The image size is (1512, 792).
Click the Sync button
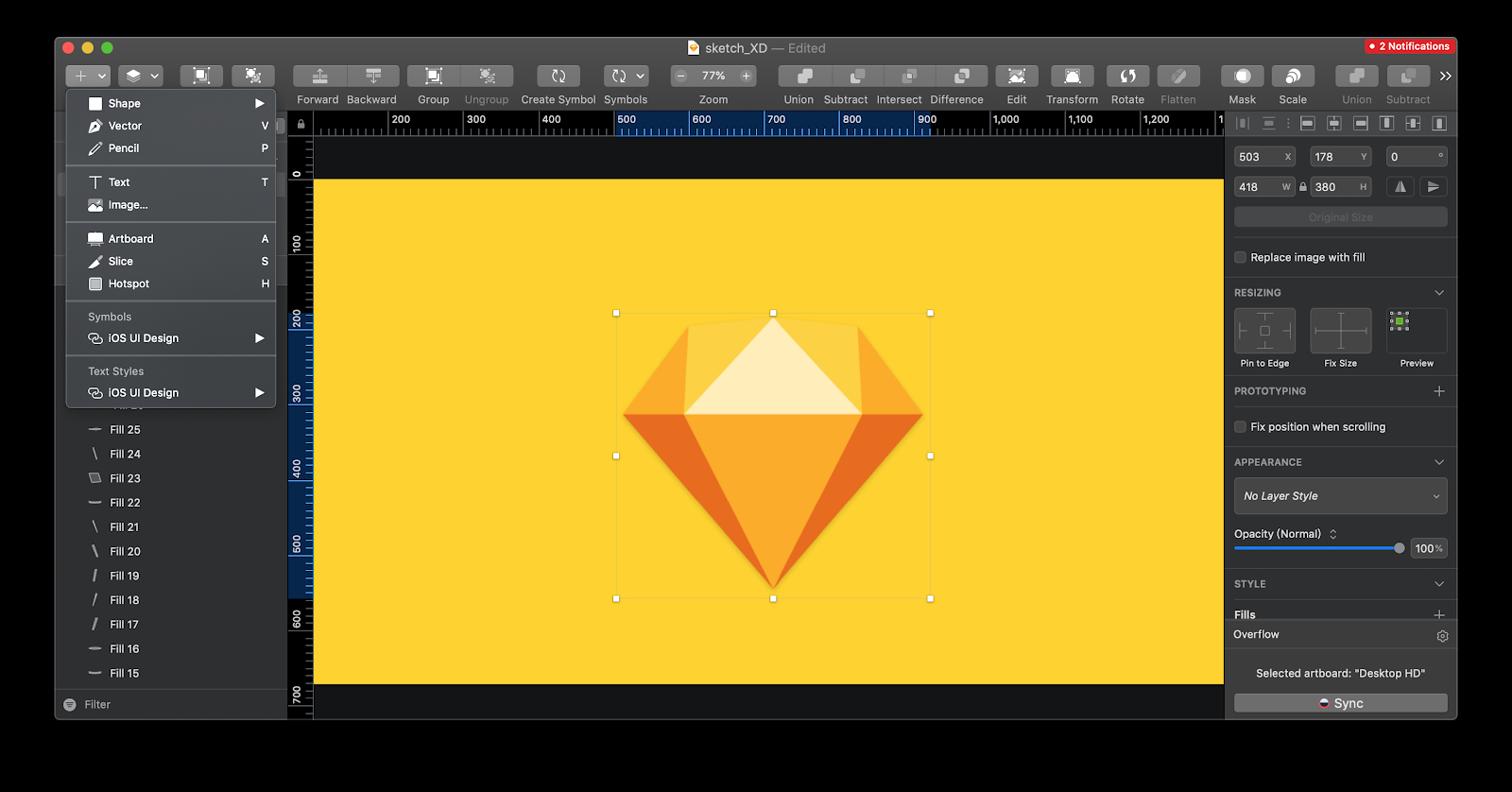[1340, 703]
